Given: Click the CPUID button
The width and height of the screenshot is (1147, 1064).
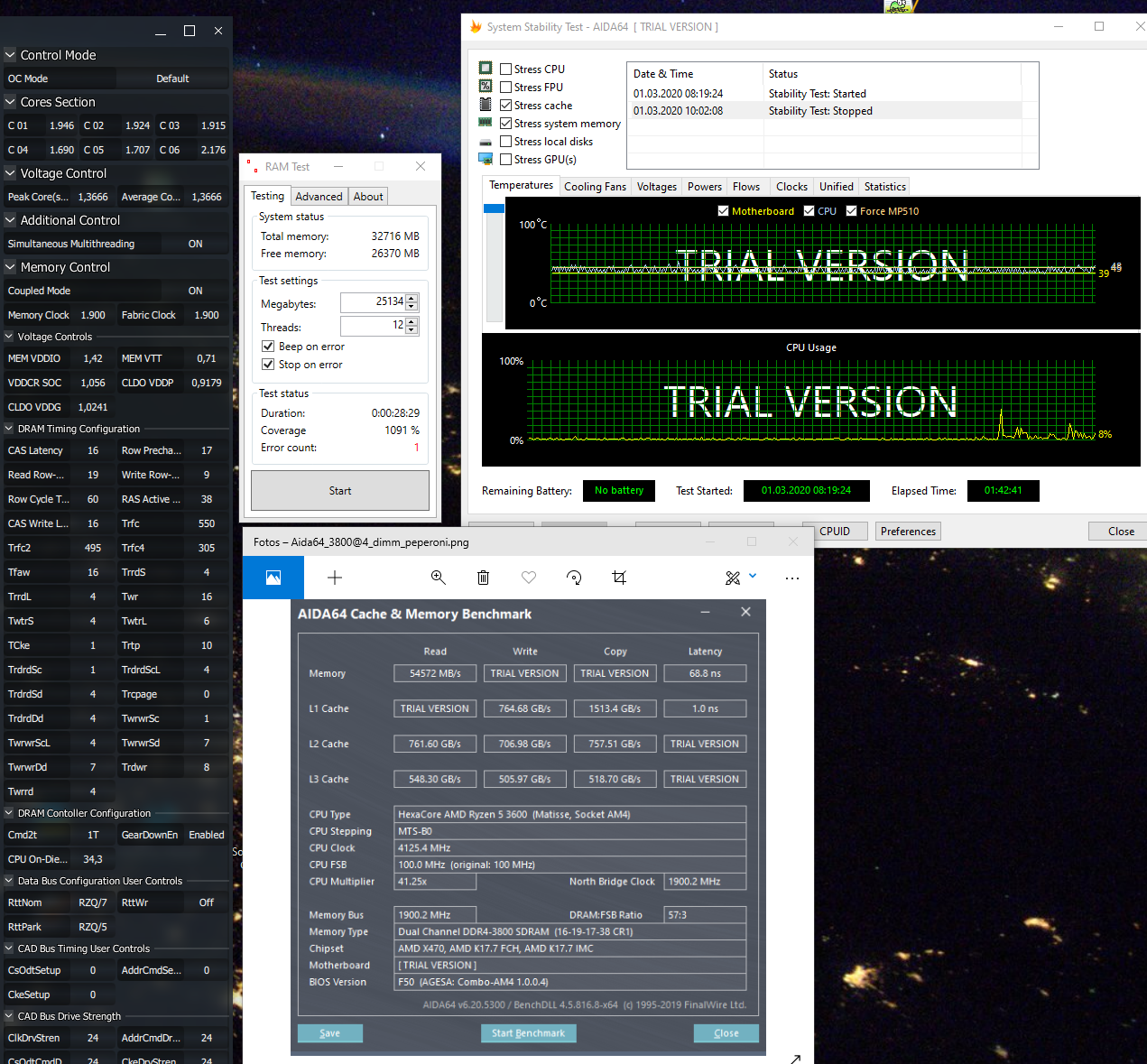Looking at the screenshot, I should coord(835,532).
